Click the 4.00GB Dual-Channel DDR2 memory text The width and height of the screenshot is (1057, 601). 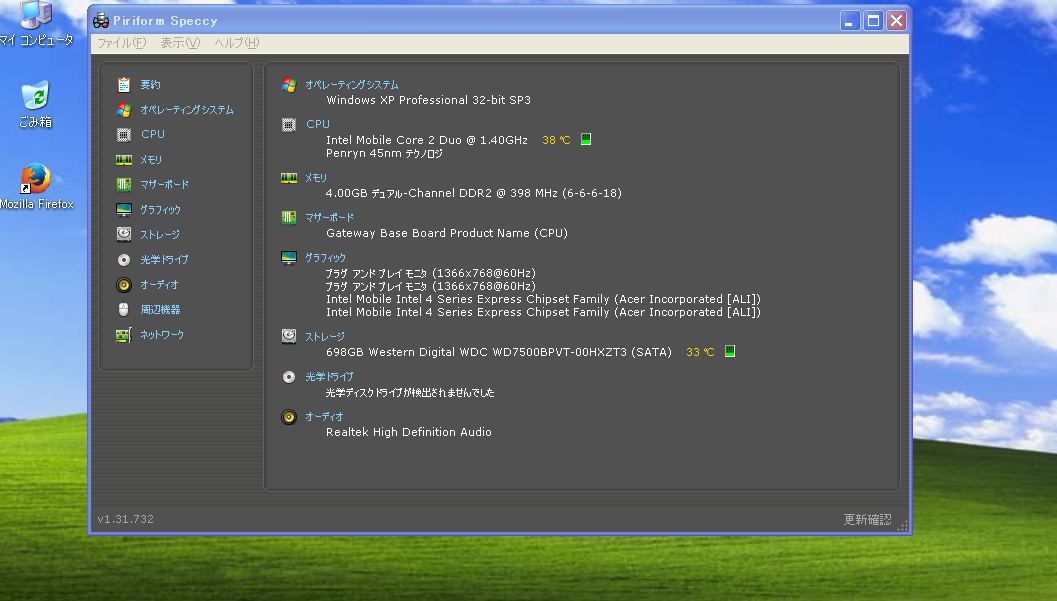[x=474, y=193]
